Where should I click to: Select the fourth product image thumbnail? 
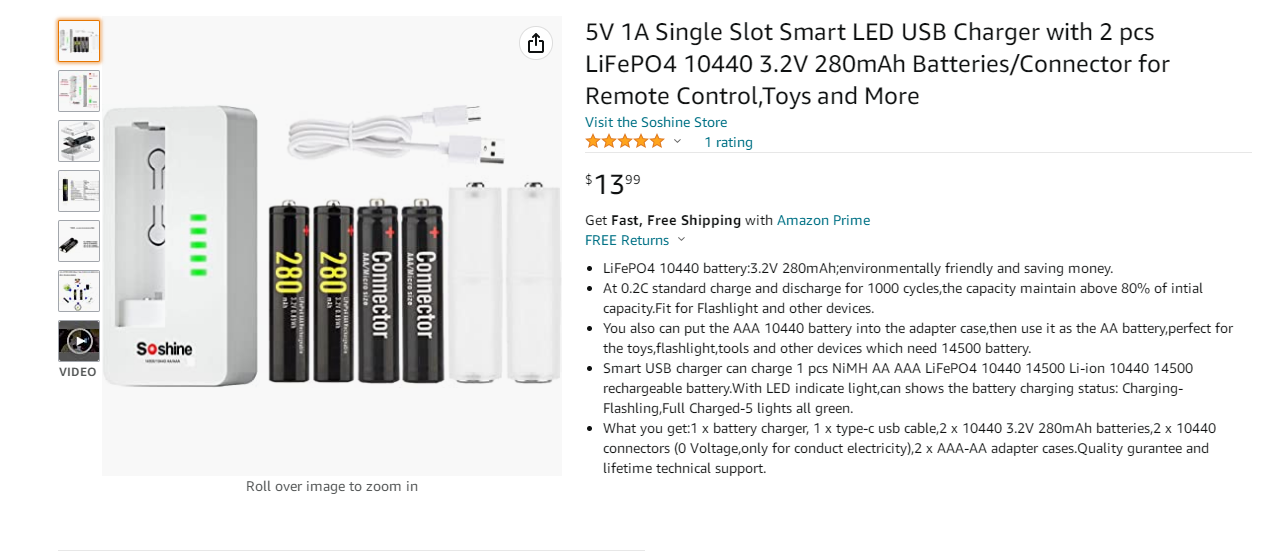tap(79, 191)
